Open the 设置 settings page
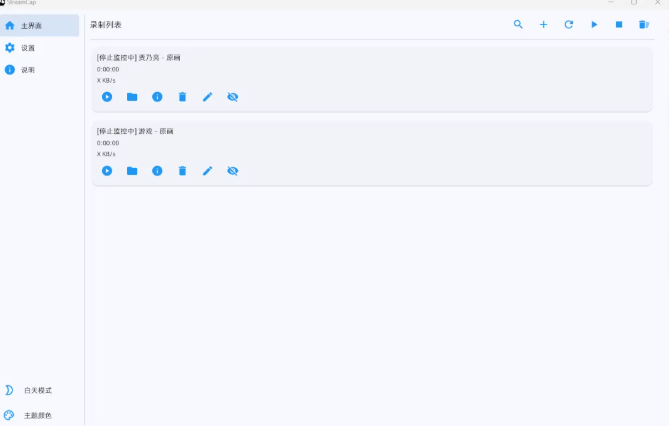 pos(40,48)
